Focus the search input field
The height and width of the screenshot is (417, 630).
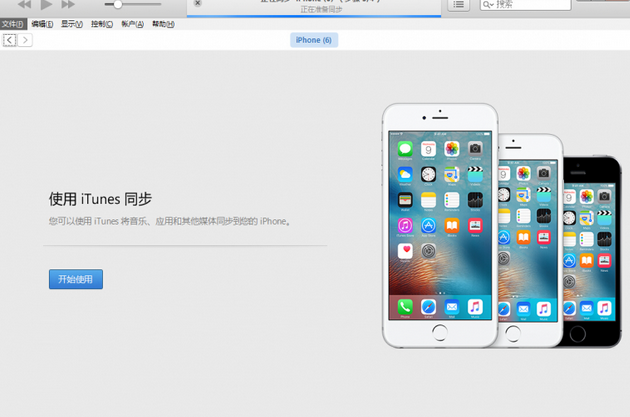tap(526, 5)
